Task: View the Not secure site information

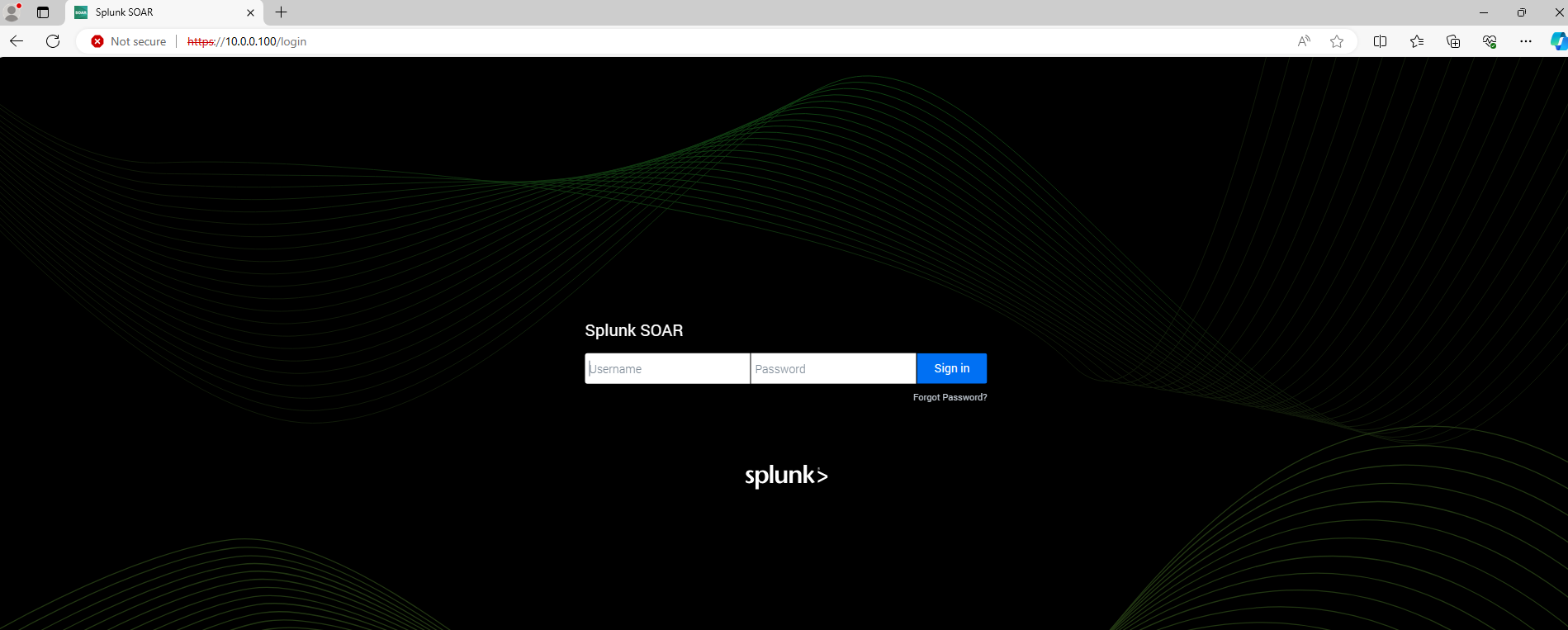Action: tap(129, 41)
